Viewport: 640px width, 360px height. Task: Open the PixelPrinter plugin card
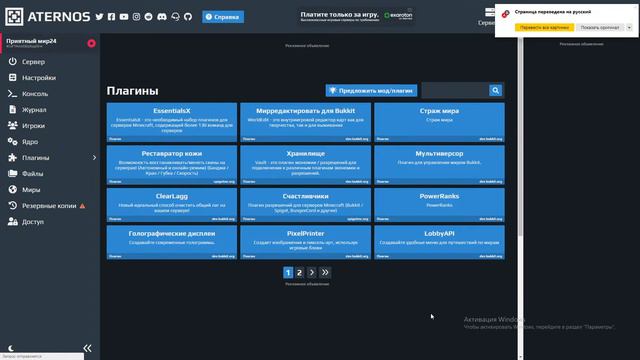tap(305, 242)
